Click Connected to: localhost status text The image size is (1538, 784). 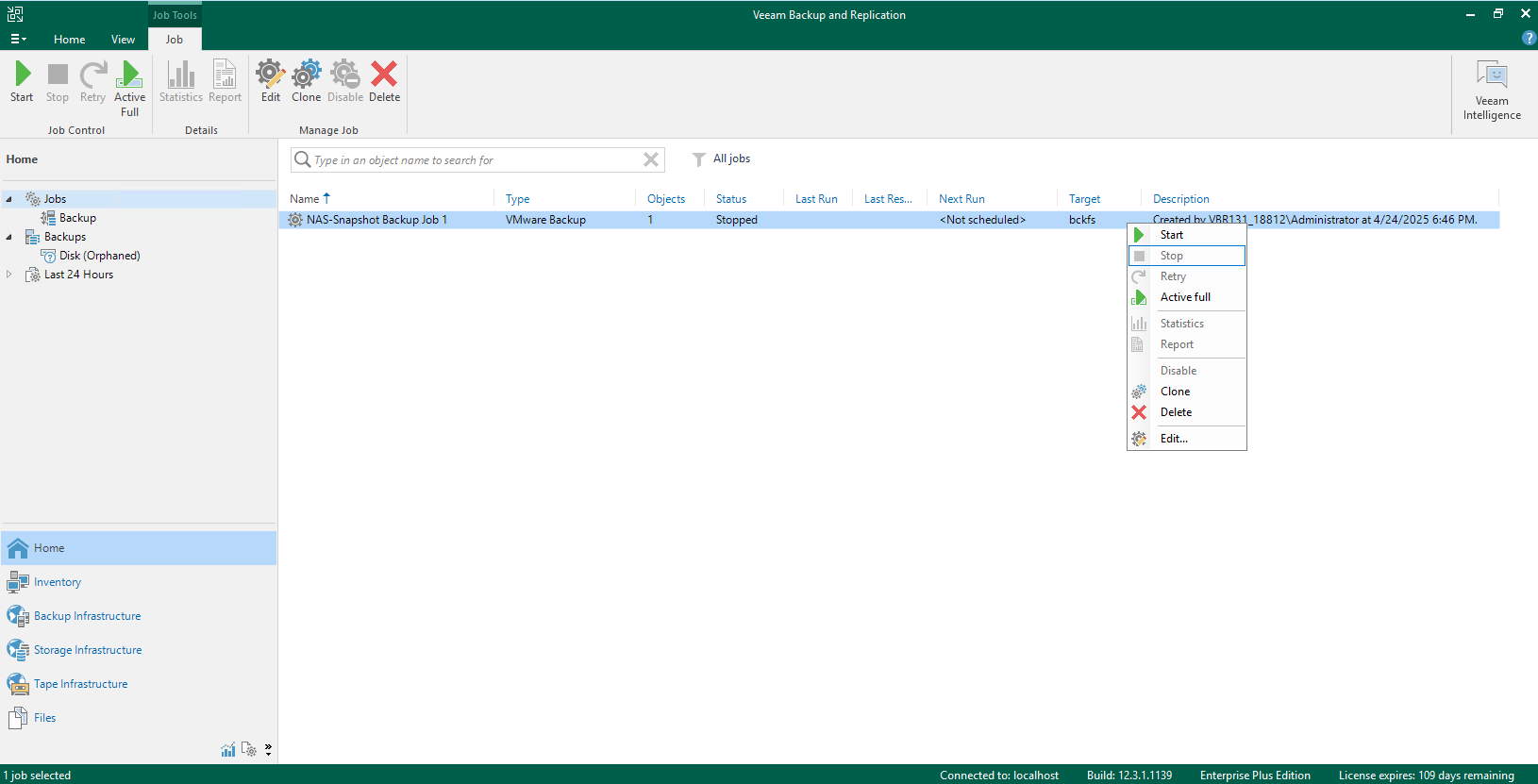coord(999,776)
